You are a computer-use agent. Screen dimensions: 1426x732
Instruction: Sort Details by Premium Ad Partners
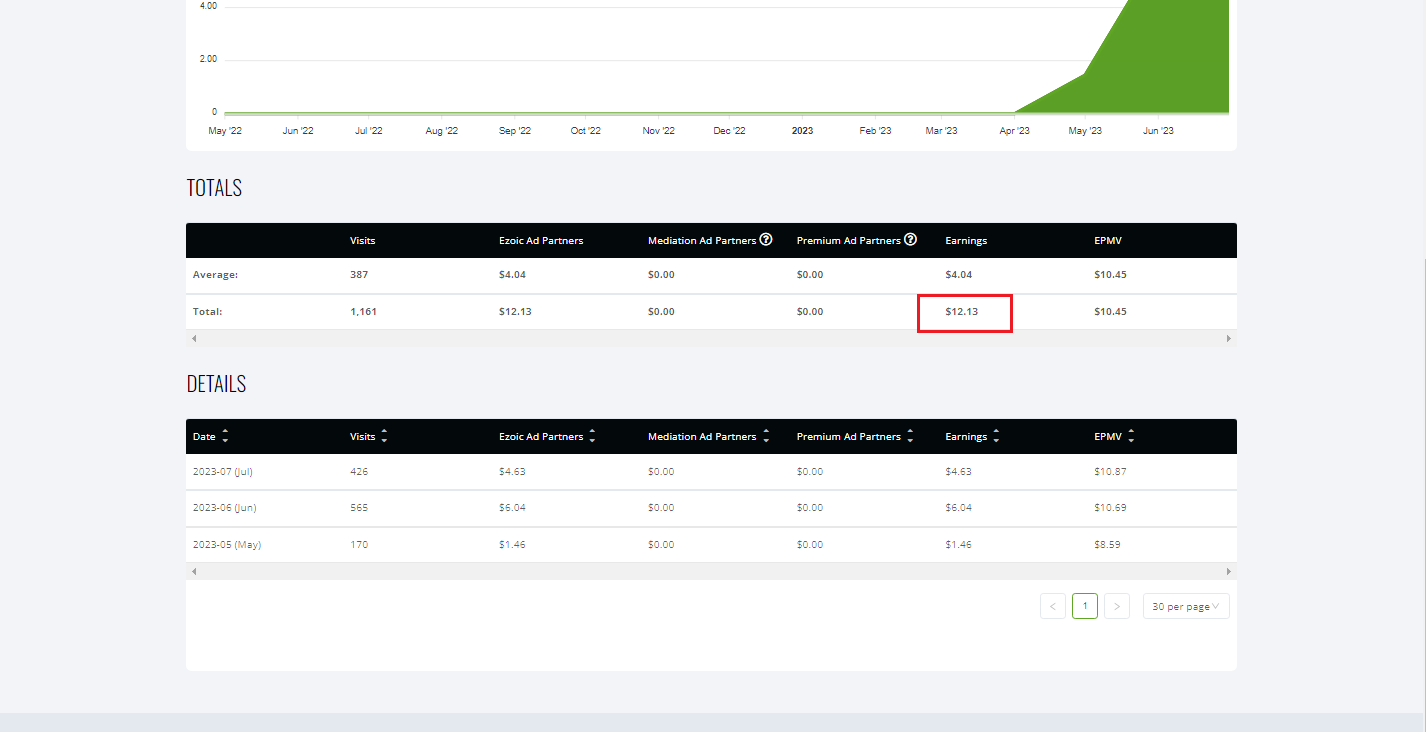tap(910, 437)
